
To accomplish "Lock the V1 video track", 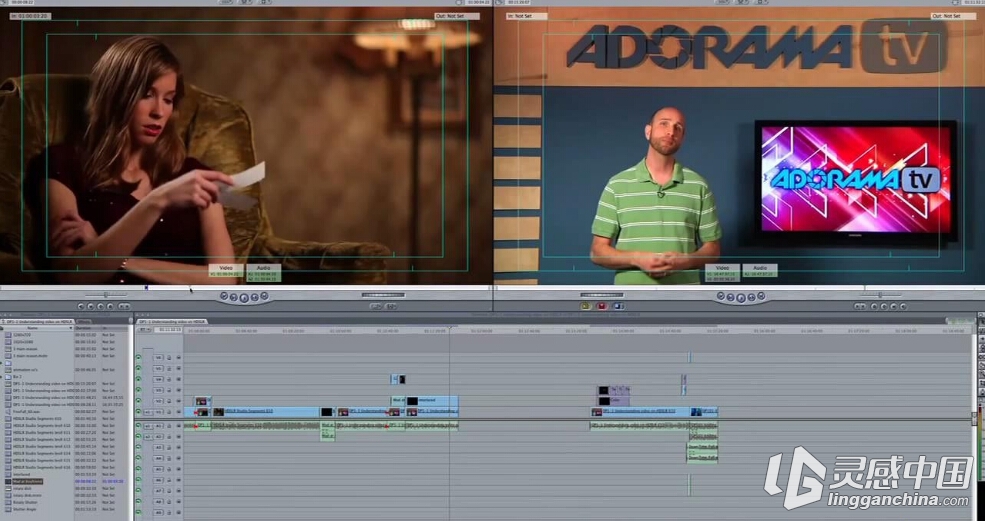I will coord(169,412).
